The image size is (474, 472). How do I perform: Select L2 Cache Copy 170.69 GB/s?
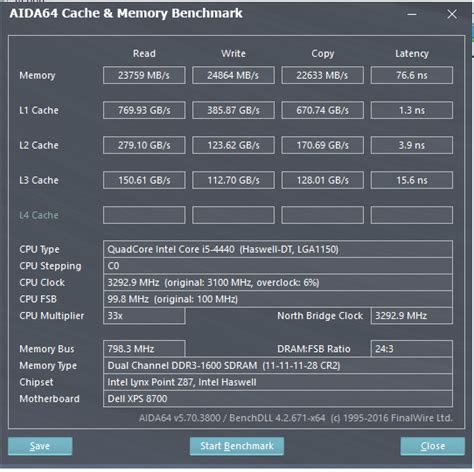click(x=322, y=145)
